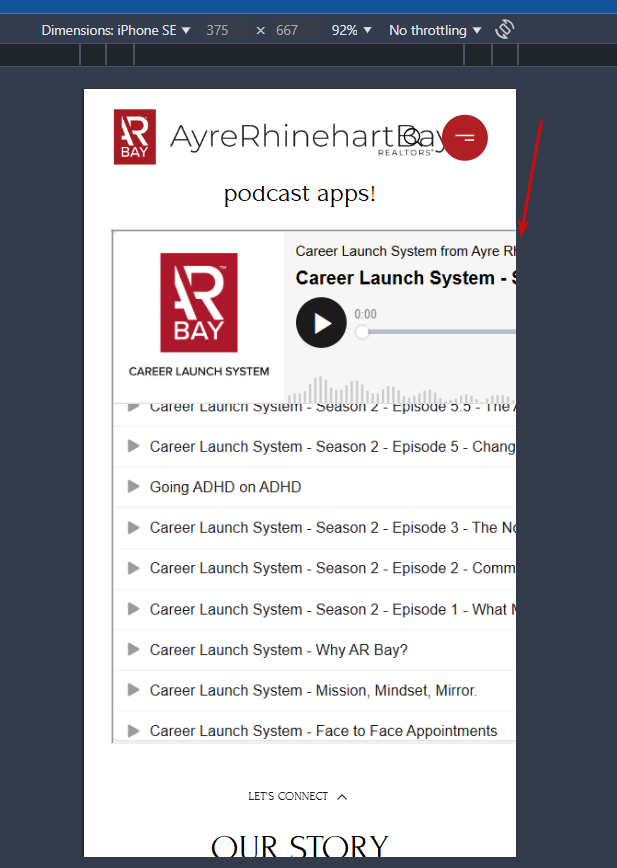Image resolution: width=617 pixels, height=868 pixels.
Task: Click the CAREER LAUNCH SYSTEM caption under cover
Action: (x=199, y=371)
